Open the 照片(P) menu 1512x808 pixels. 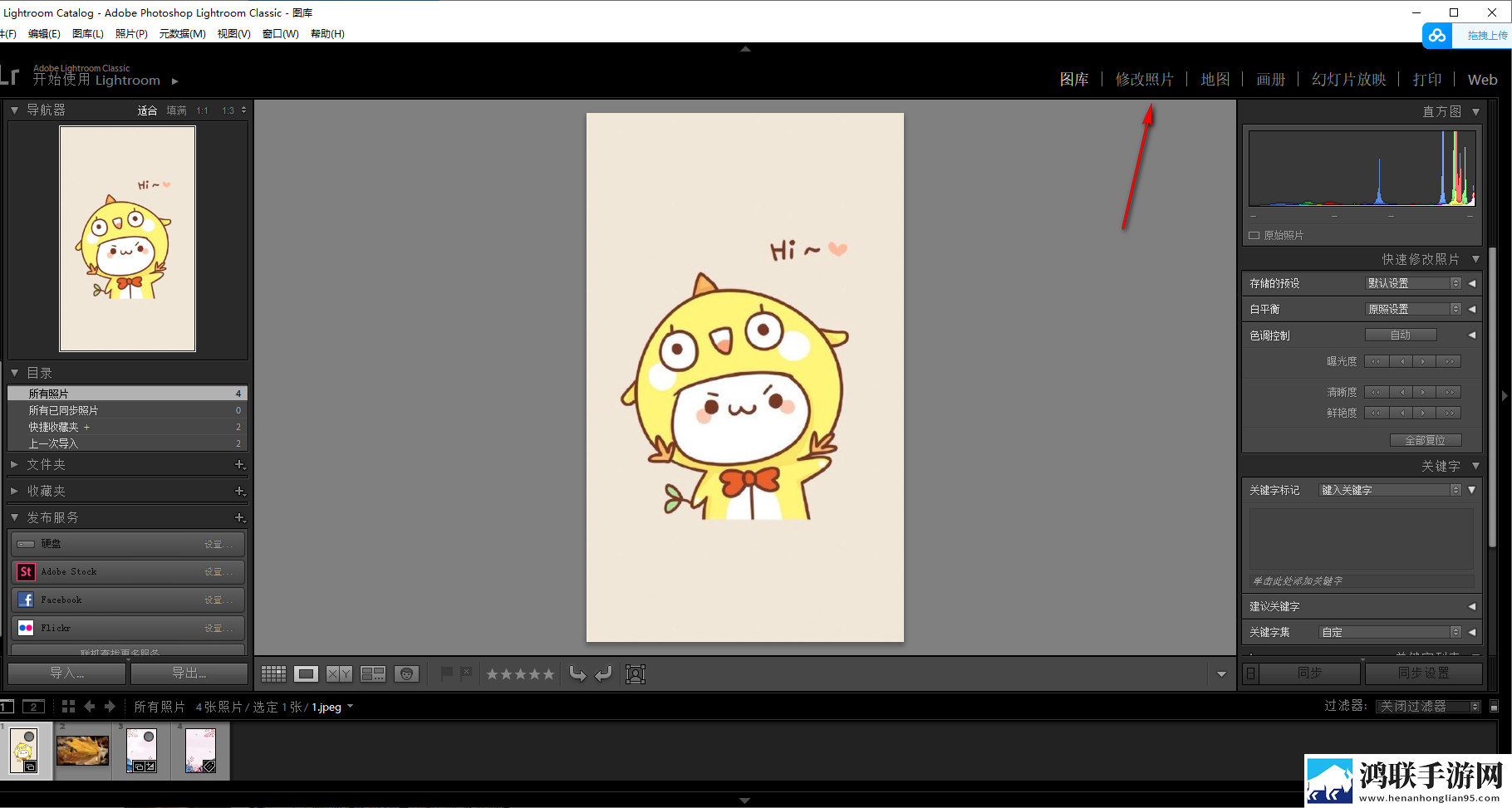[x=131, y=34]
